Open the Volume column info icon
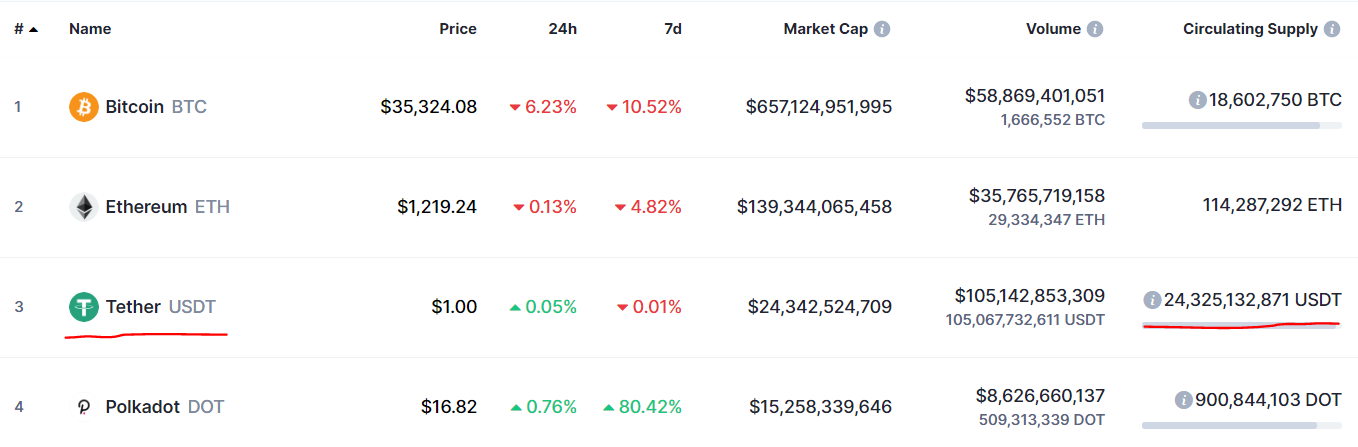The width and height of the screenshot is (1358, 447). click(1095, 29)
